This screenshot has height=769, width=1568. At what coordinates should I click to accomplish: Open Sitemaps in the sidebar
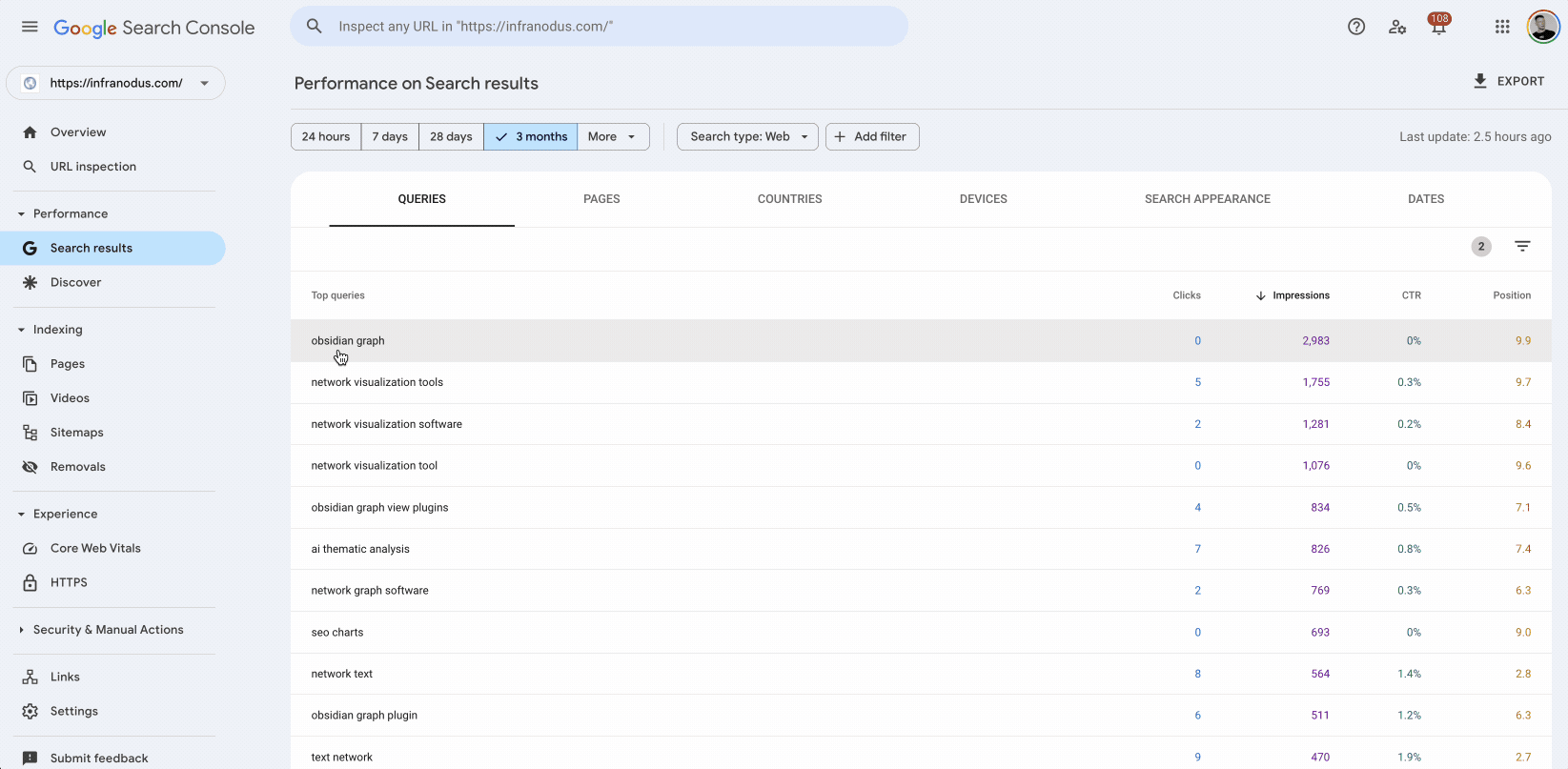[x=76, y=433]
